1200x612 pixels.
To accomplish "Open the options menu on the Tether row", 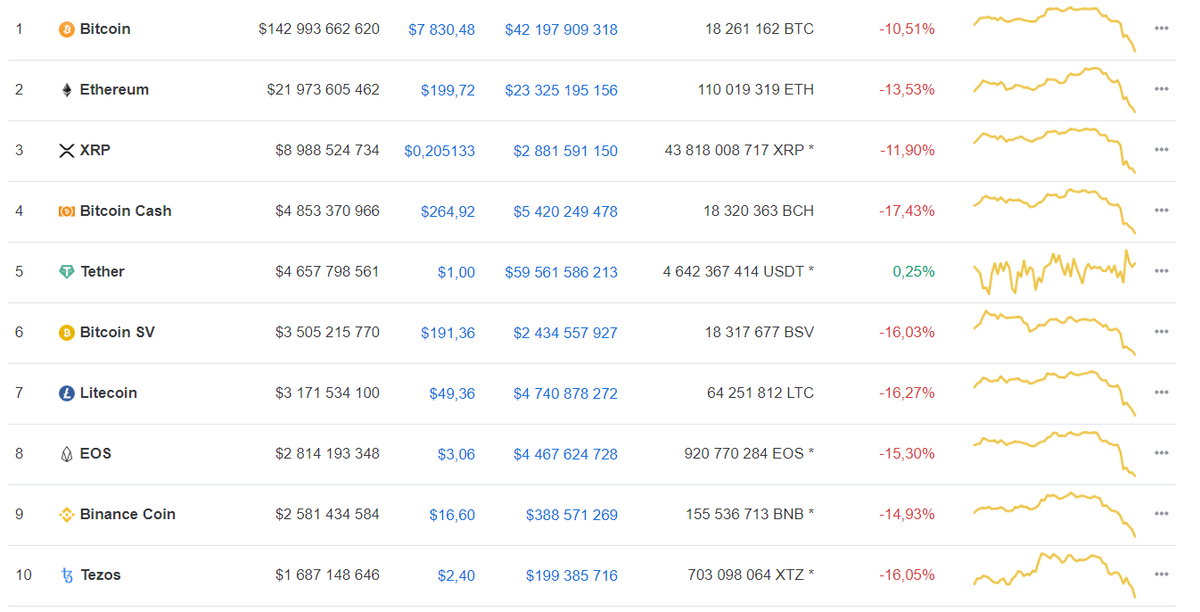I will click(1161, 271).
